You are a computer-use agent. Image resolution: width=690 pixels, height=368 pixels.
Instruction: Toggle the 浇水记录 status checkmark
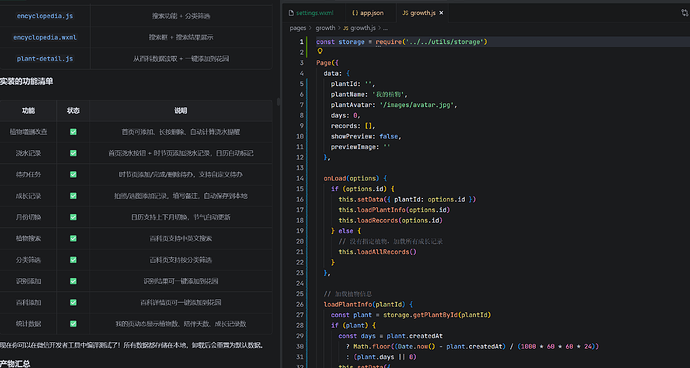(73, 153)
